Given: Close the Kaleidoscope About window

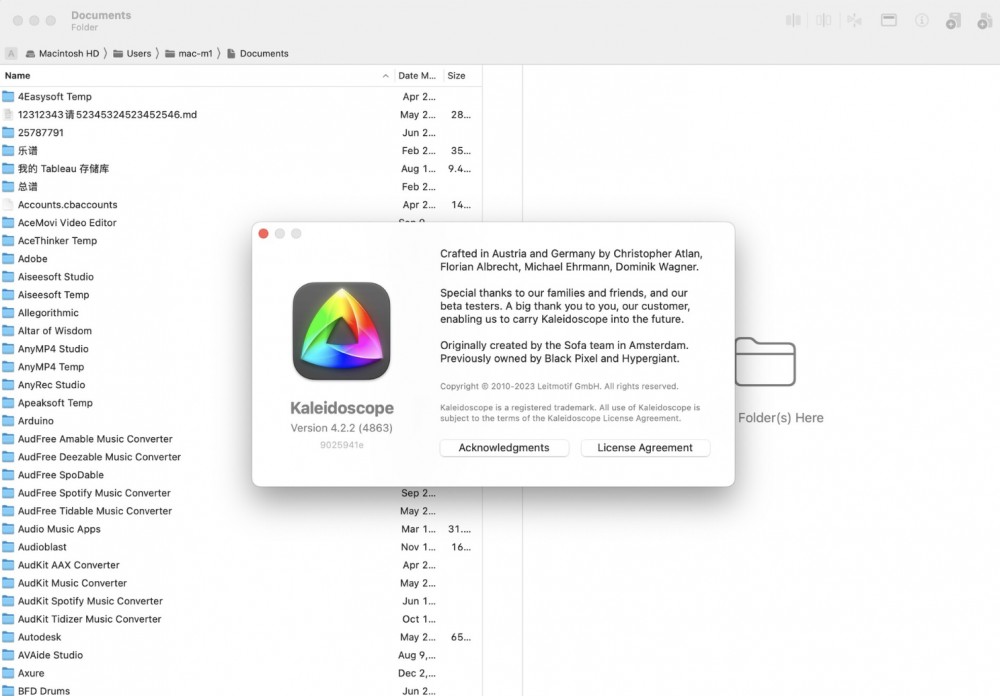Looking at the screenshot, I should pos(263,233).
